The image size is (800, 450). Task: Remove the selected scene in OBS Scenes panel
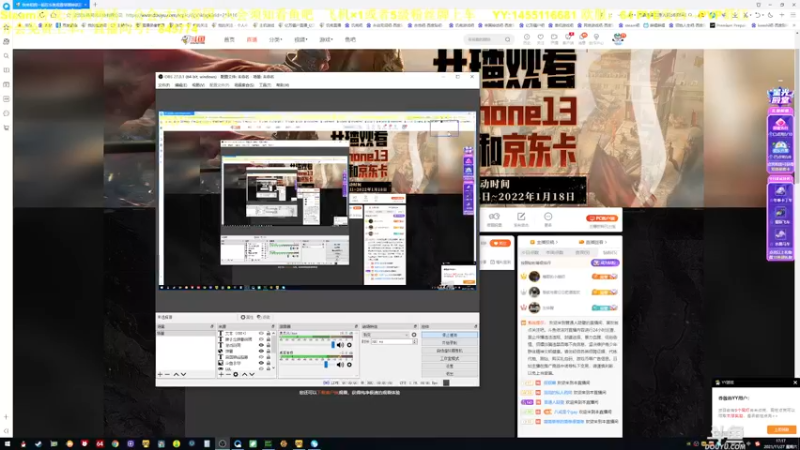tap(167, 374)
